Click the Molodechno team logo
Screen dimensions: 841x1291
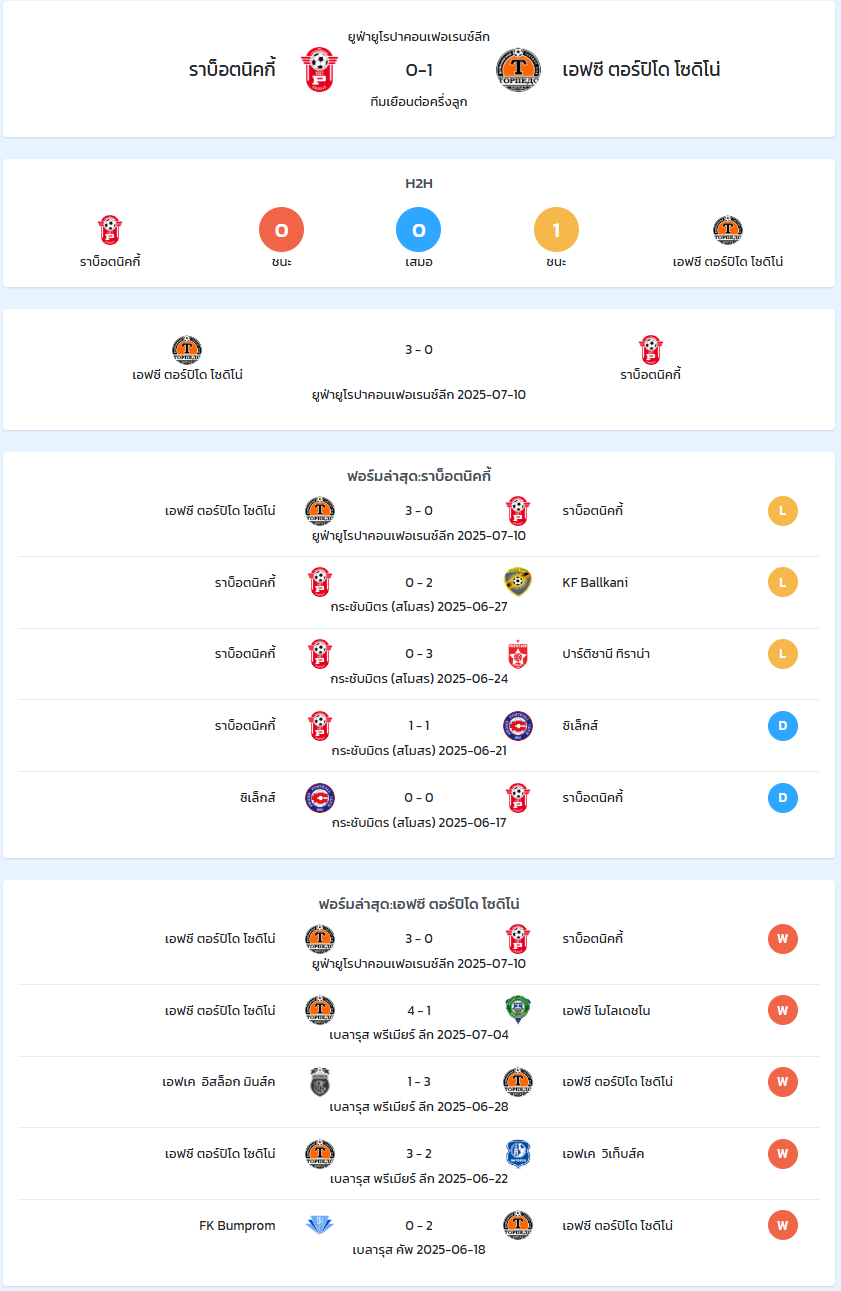pos(518,1010)
